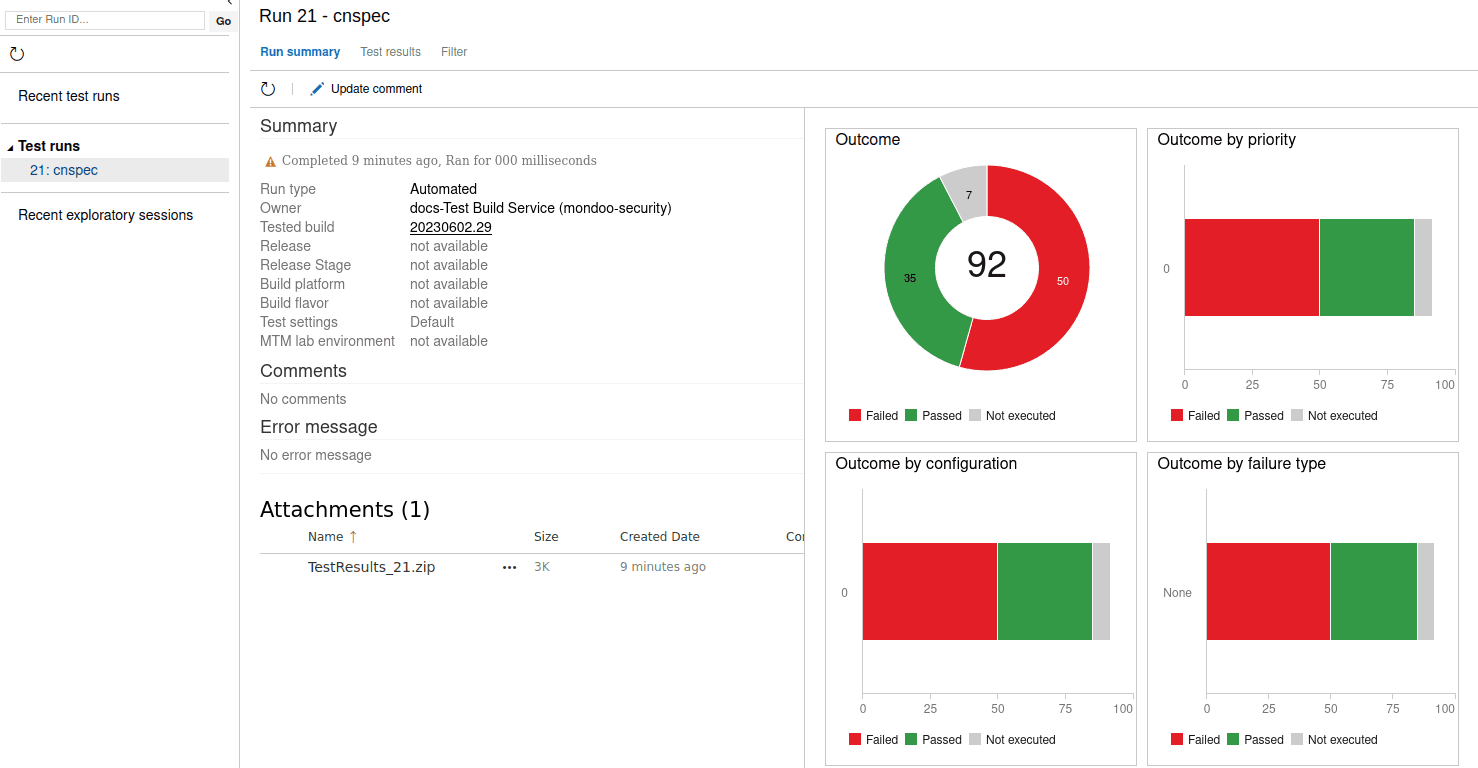The width and height of the screenshot is (1478, 768).
Task: Collapse the Test runs tree node
Action: (10, 147)
